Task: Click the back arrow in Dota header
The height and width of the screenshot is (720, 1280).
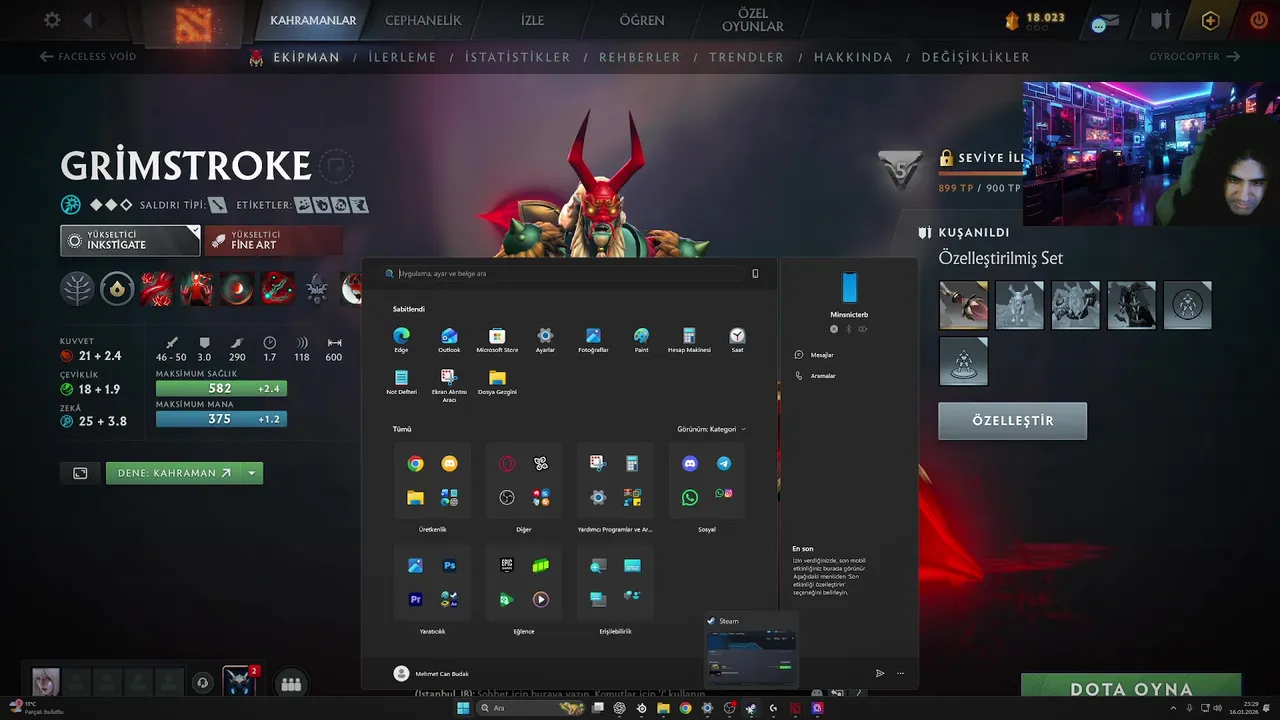Action: tap(88, 20)
